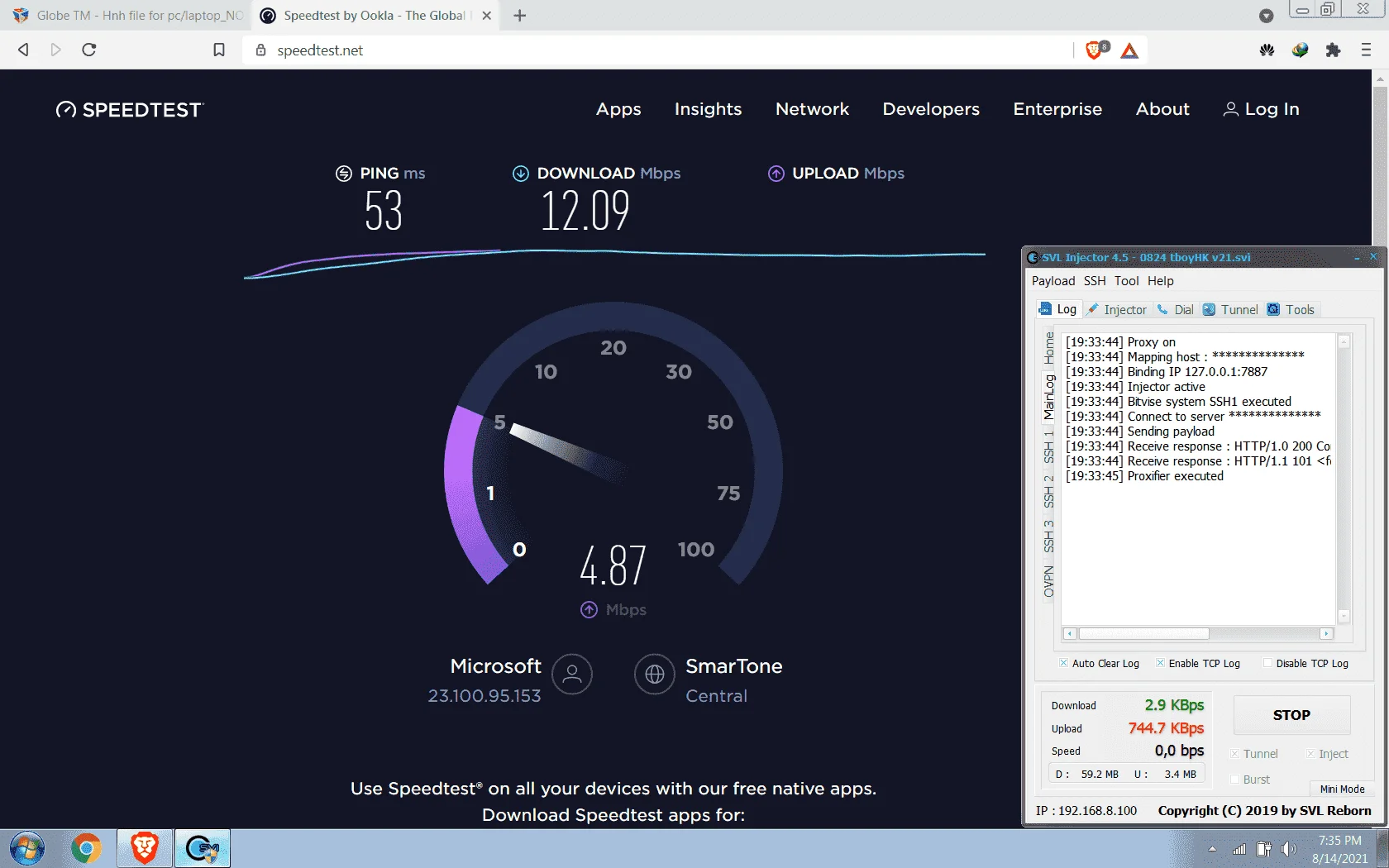Select the SSH 1 vertical tab

[x=1049, y=446]
